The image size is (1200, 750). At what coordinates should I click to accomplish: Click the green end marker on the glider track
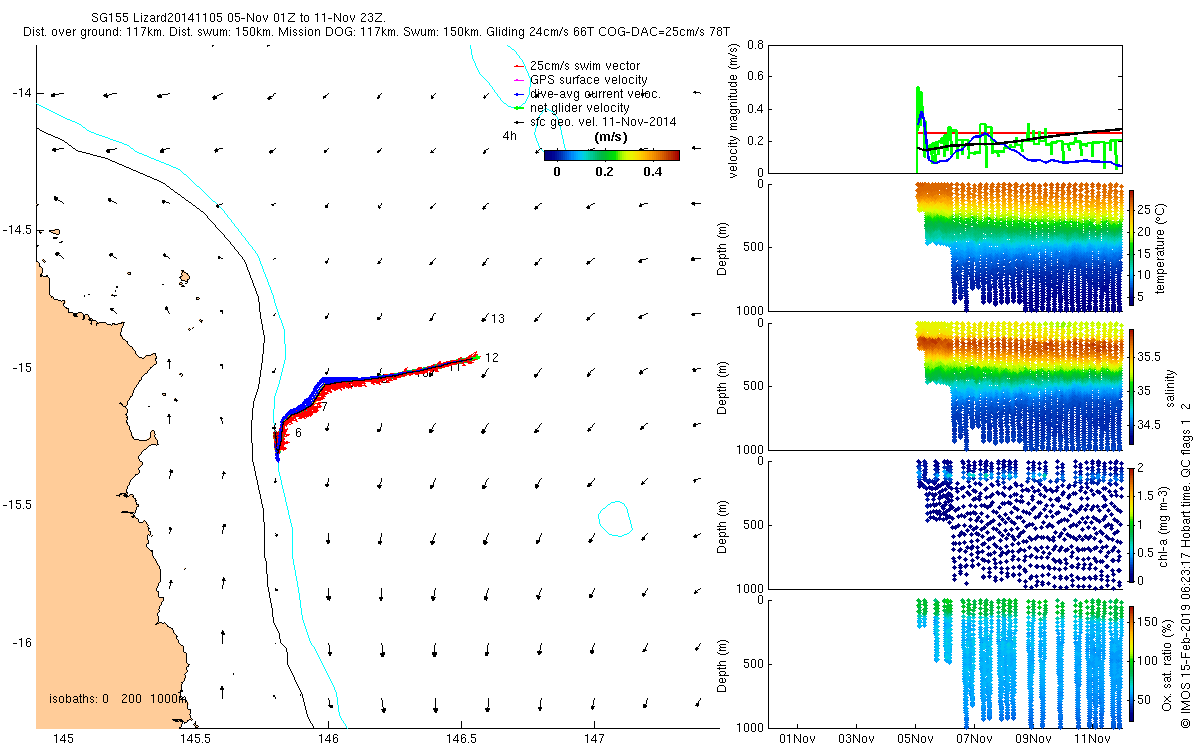click(476, 356)
